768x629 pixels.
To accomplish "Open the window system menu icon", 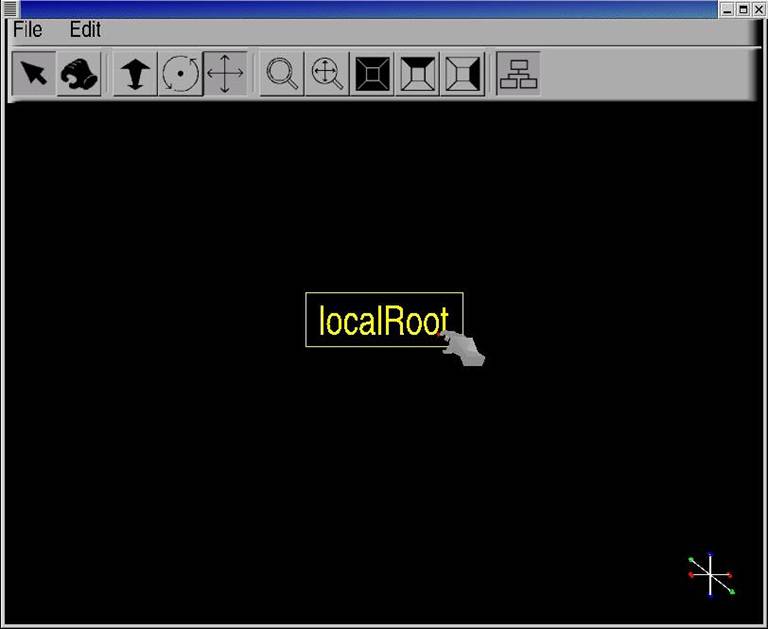I will point(10,9).
